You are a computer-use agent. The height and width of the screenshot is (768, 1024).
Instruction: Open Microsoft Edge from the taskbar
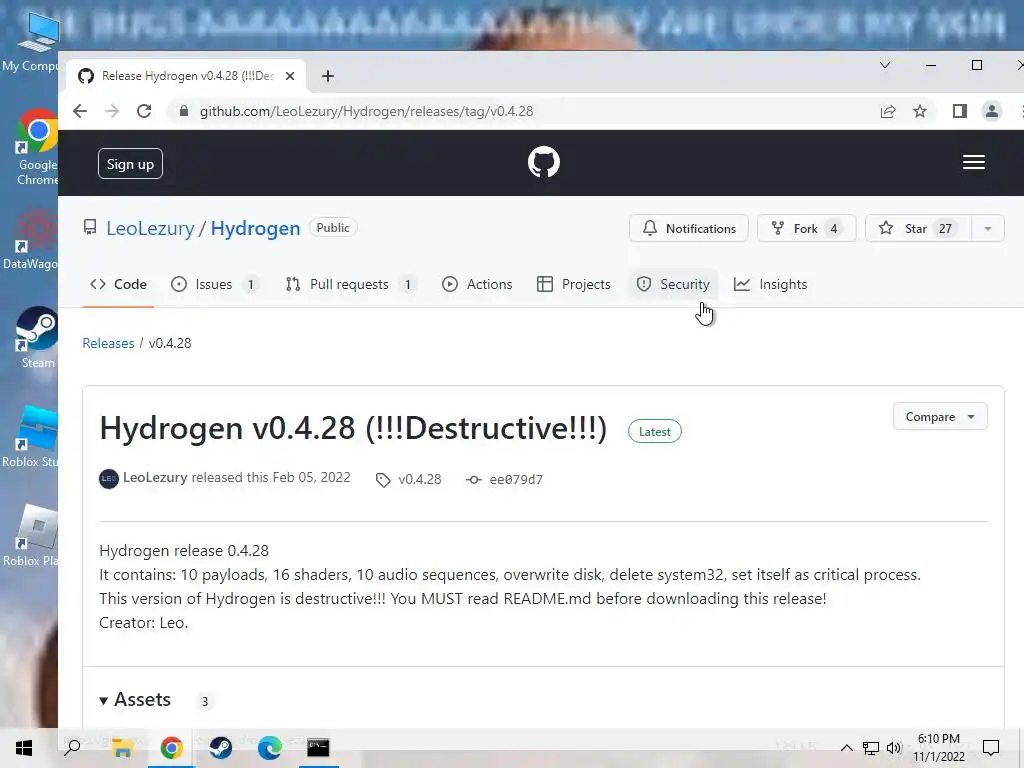(270, 748)
